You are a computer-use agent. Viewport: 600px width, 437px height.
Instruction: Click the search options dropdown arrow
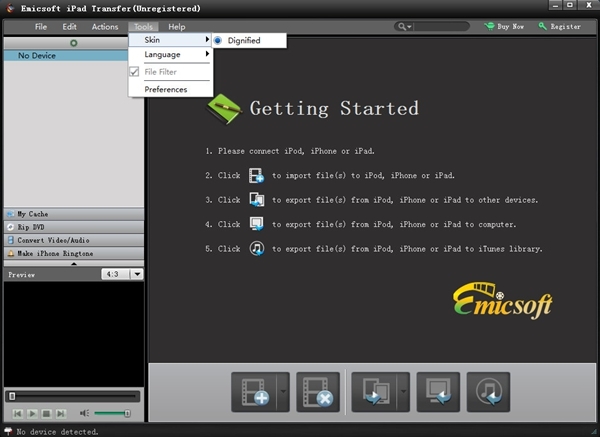(409, 27)
